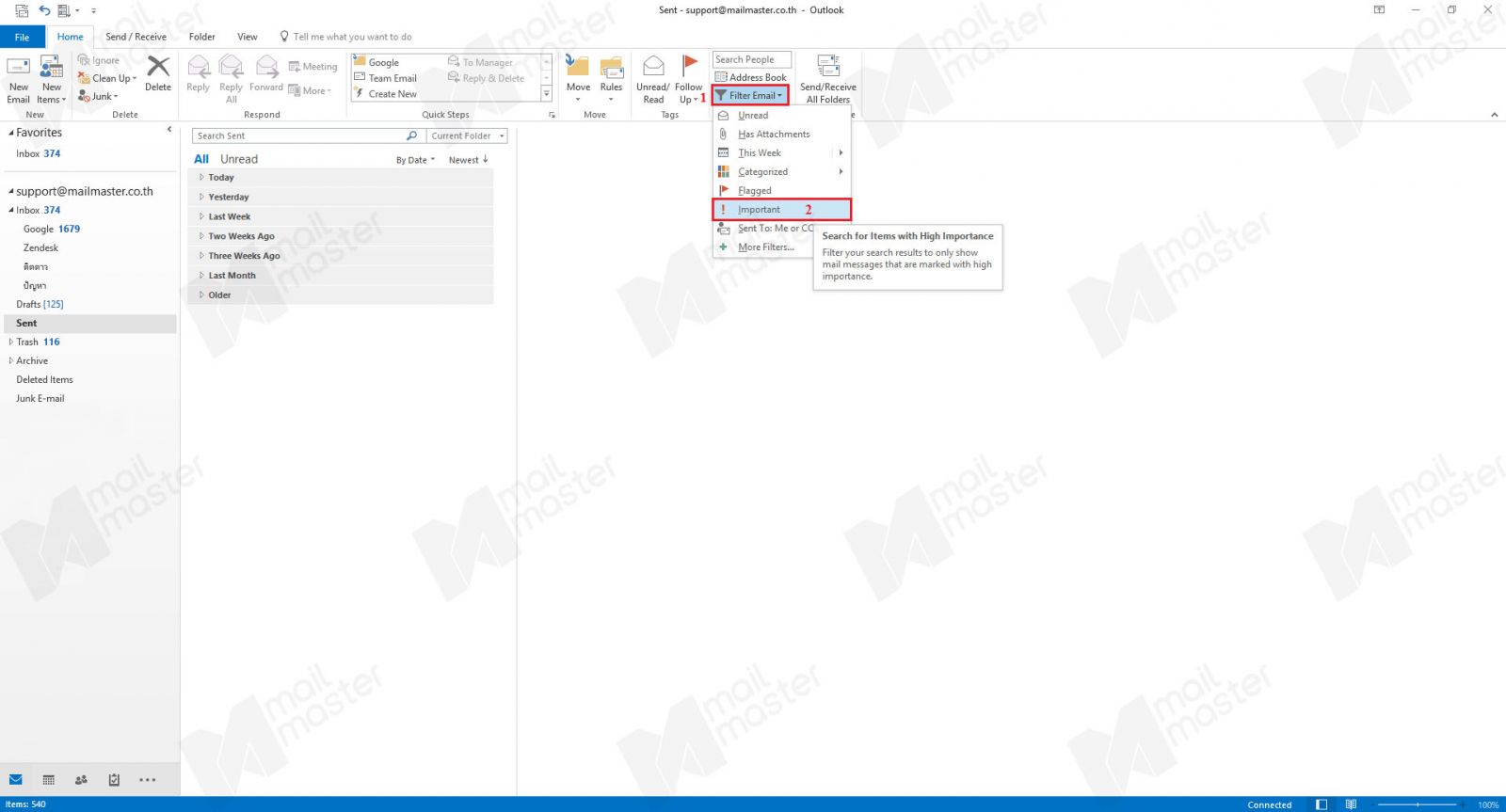Open More Filters option

[764, 247]
